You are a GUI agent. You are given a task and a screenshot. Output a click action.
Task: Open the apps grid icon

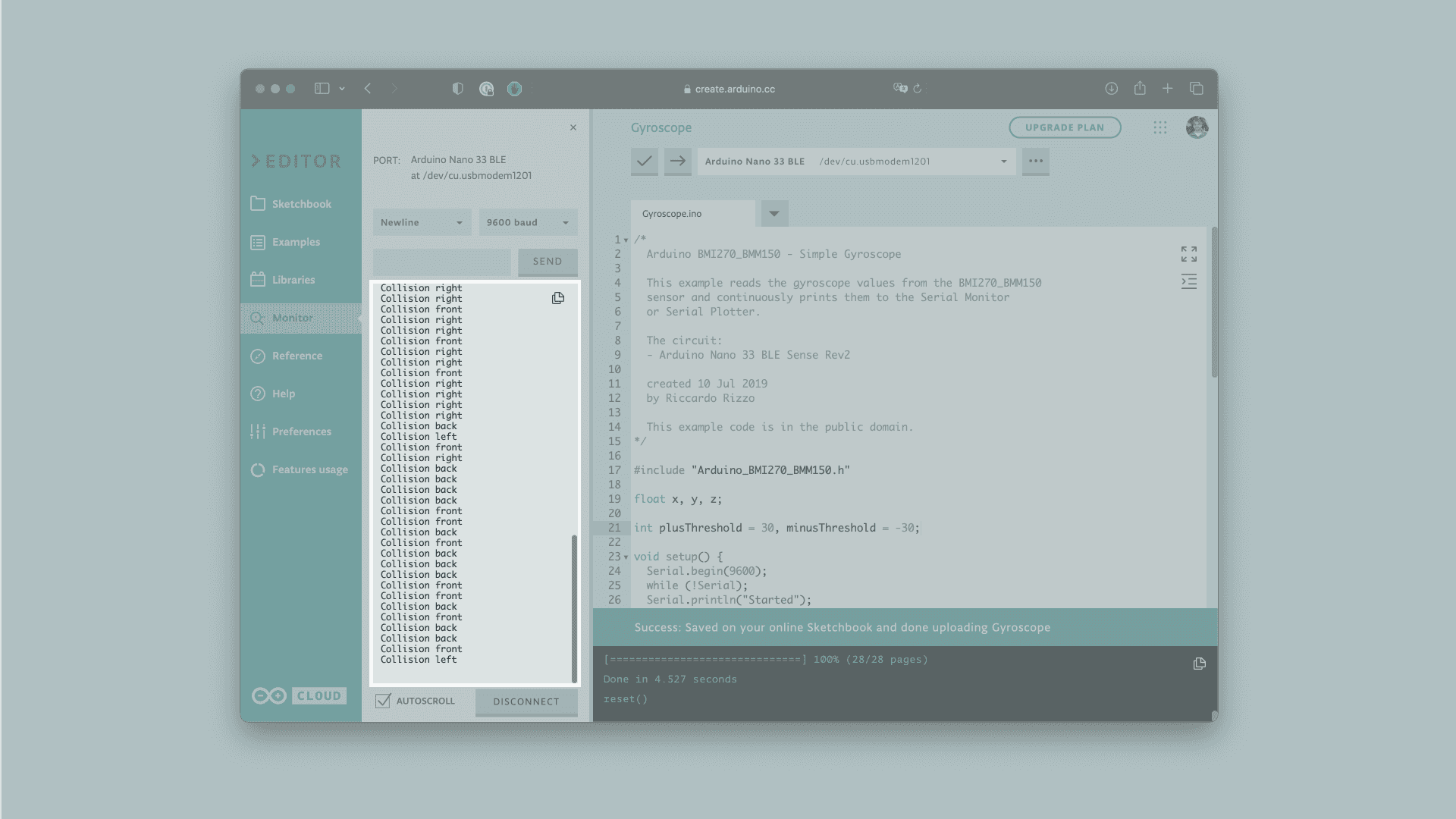tap(1159, 127)
